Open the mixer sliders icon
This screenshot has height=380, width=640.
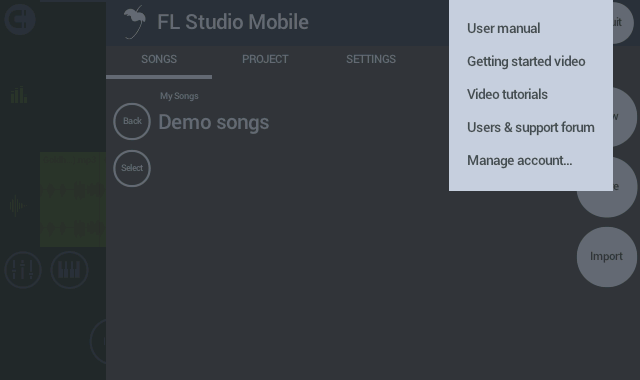point(23,270)
